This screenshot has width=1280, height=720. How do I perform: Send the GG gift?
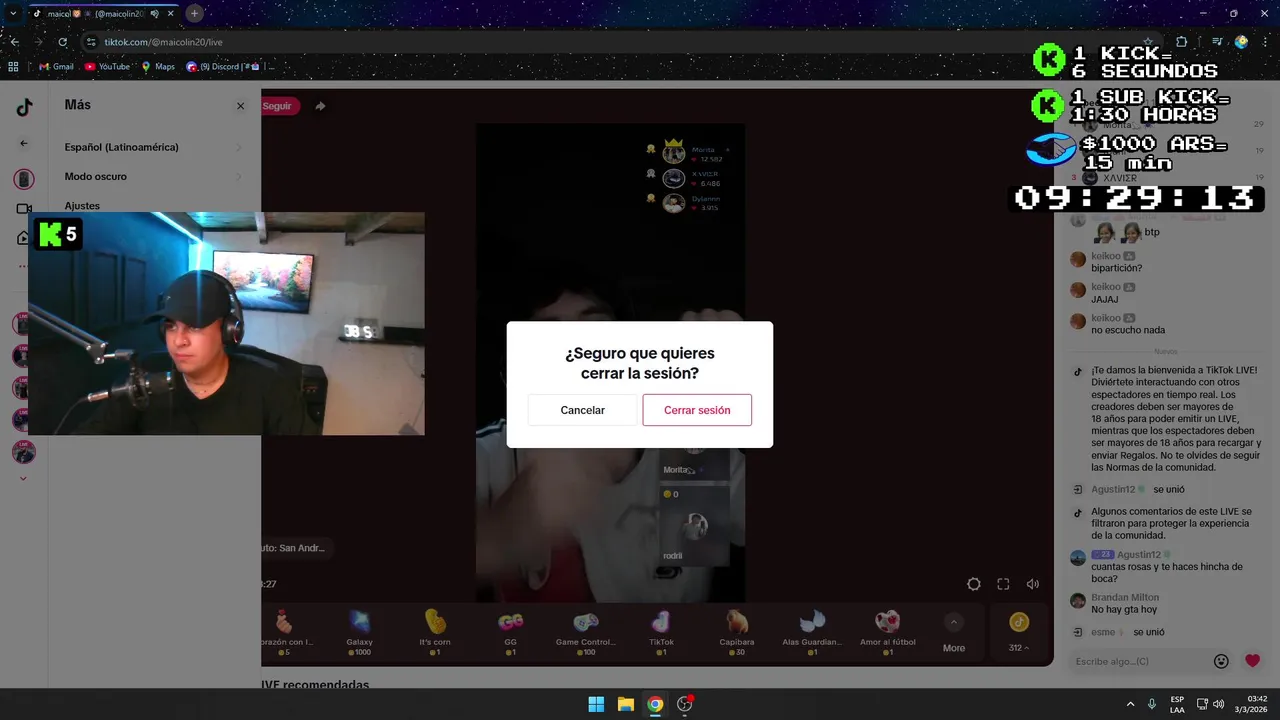510,631
